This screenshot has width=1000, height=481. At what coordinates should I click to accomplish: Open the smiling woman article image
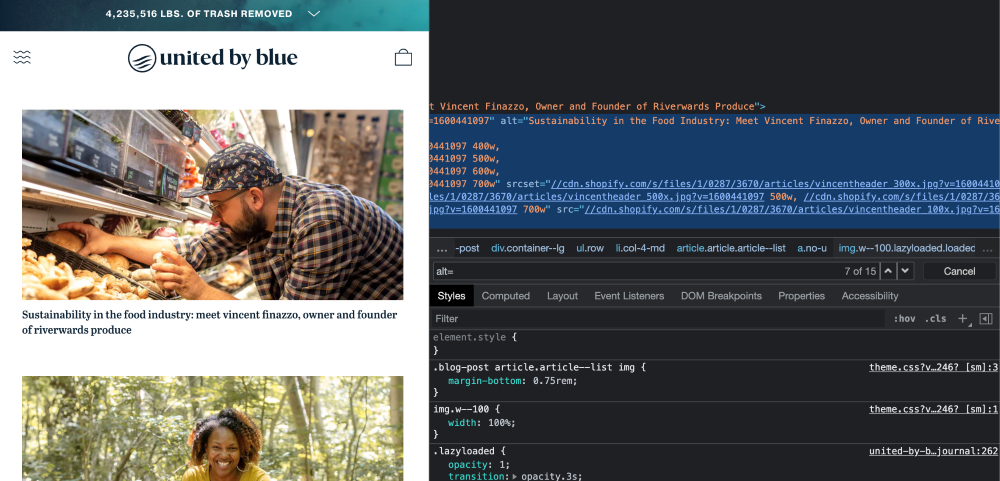[x=212, y=428]
